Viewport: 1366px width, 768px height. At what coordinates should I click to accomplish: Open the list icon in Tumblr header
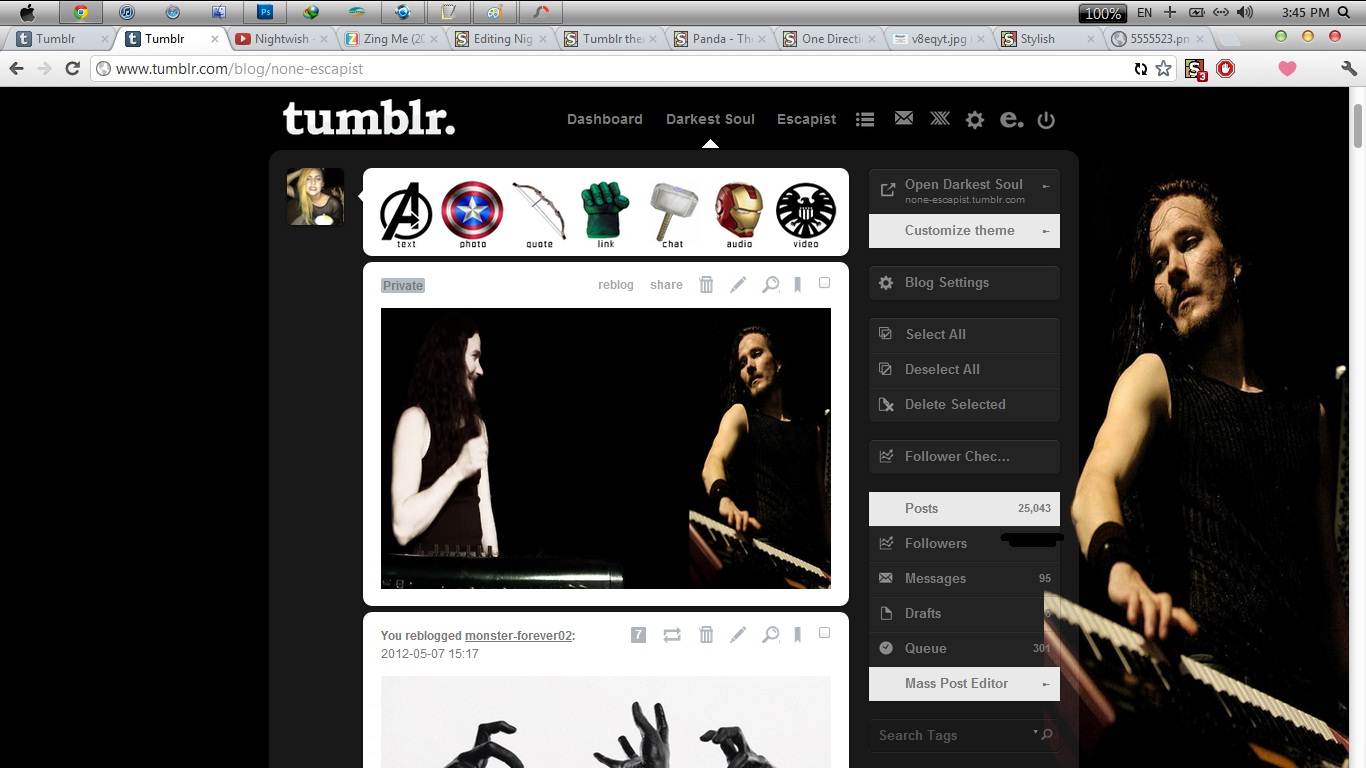pyautogui.click(x=866, y=119)
